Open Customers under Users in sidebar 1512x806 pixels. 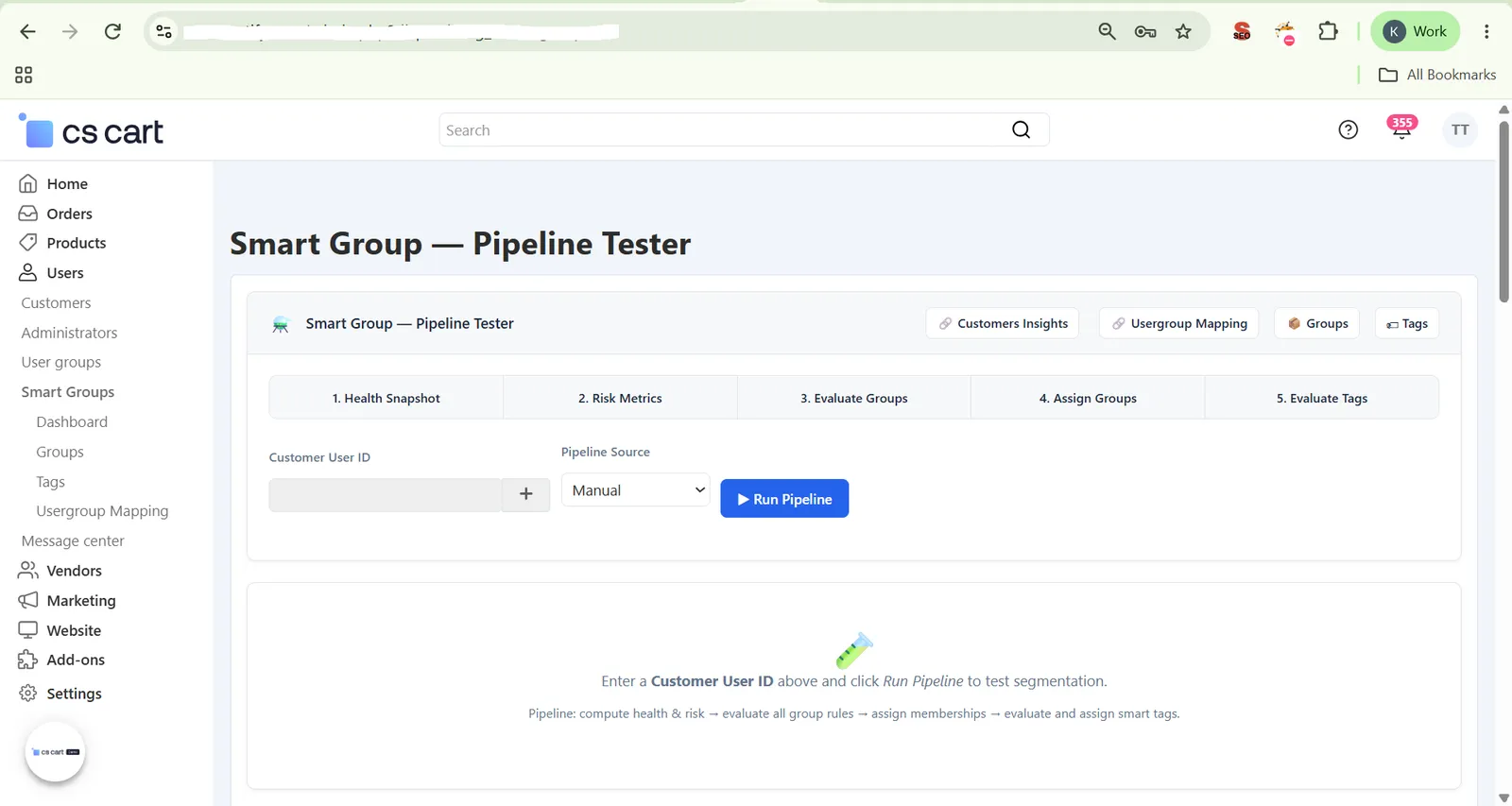pos(57,302)
